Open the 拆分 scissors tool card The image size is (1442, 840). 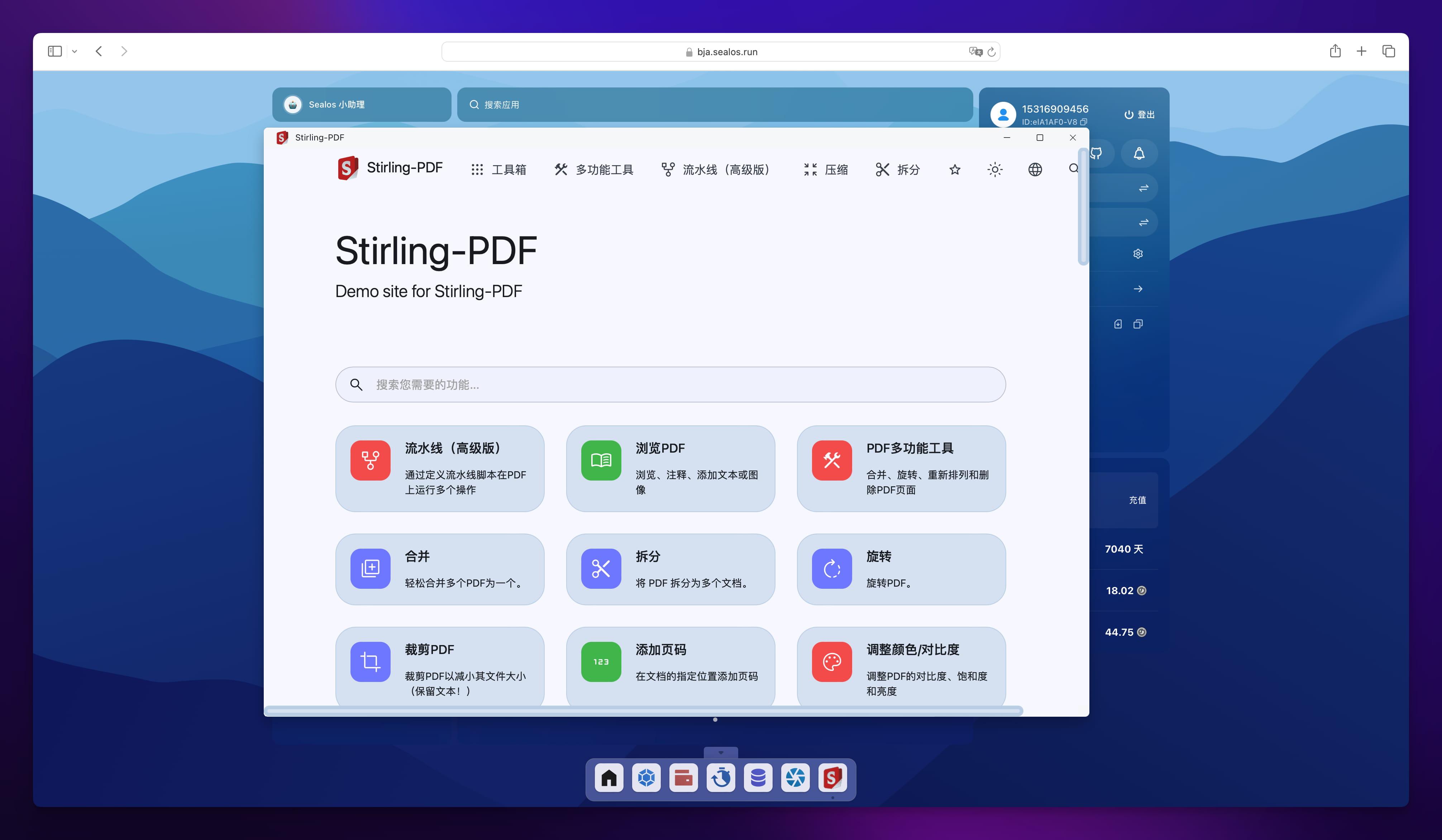[669, 569]
